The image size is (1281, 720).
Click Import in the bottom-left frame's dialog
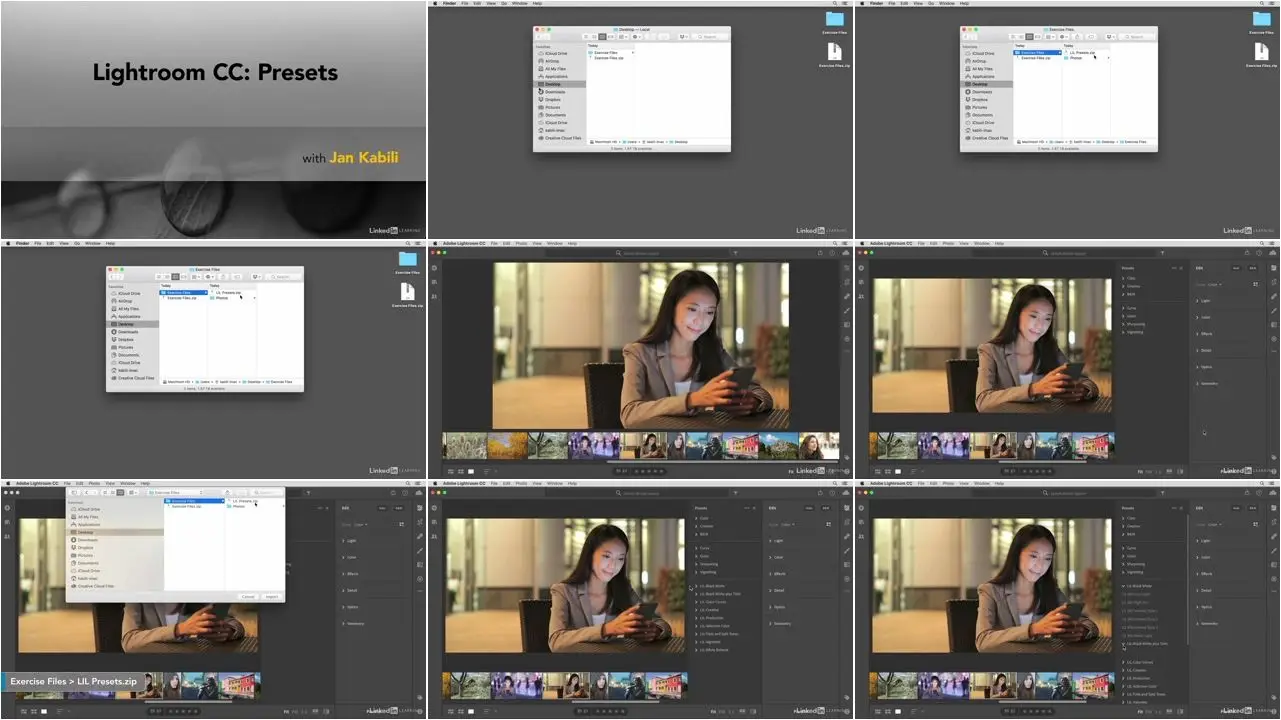point(272,596)
